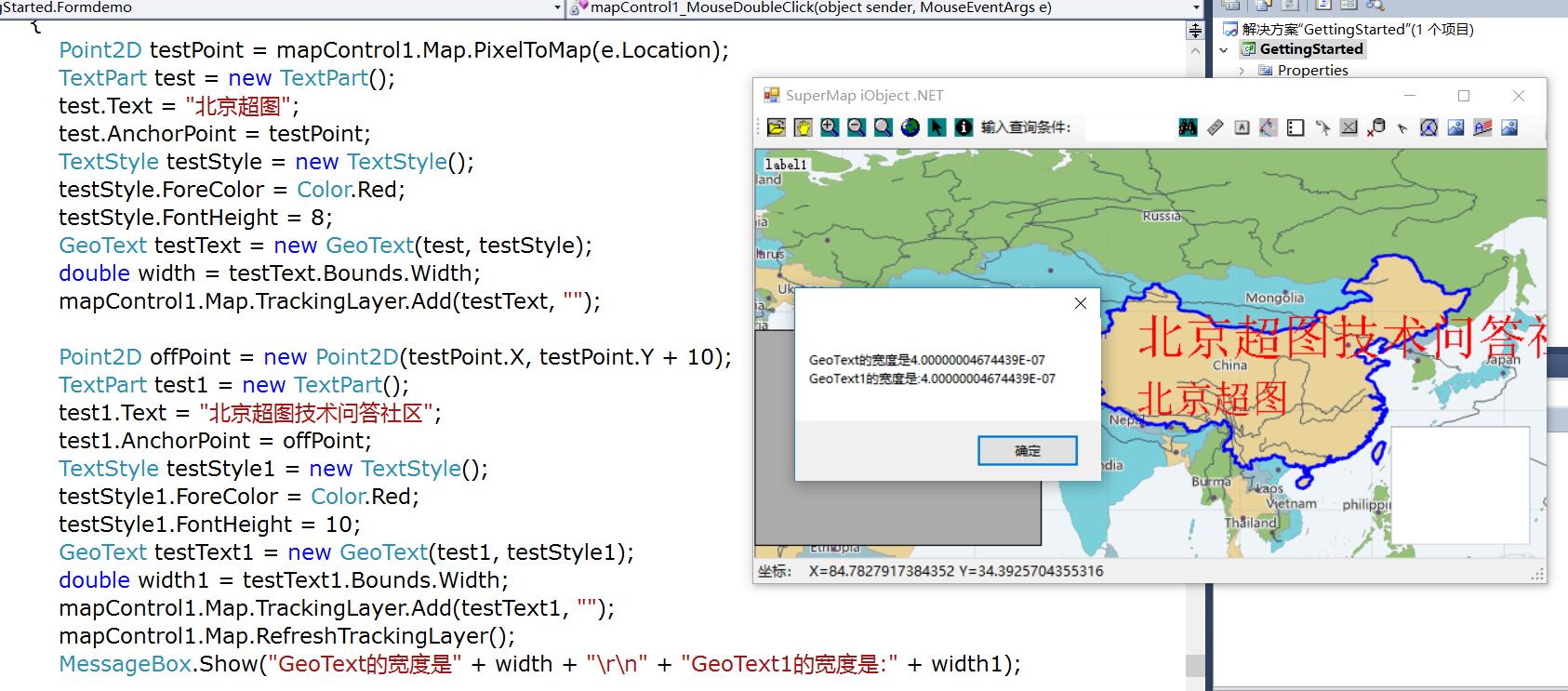Click the picture icon right of network icon
This screenshot has width=1568, height=691.
tap(1455, 127)
